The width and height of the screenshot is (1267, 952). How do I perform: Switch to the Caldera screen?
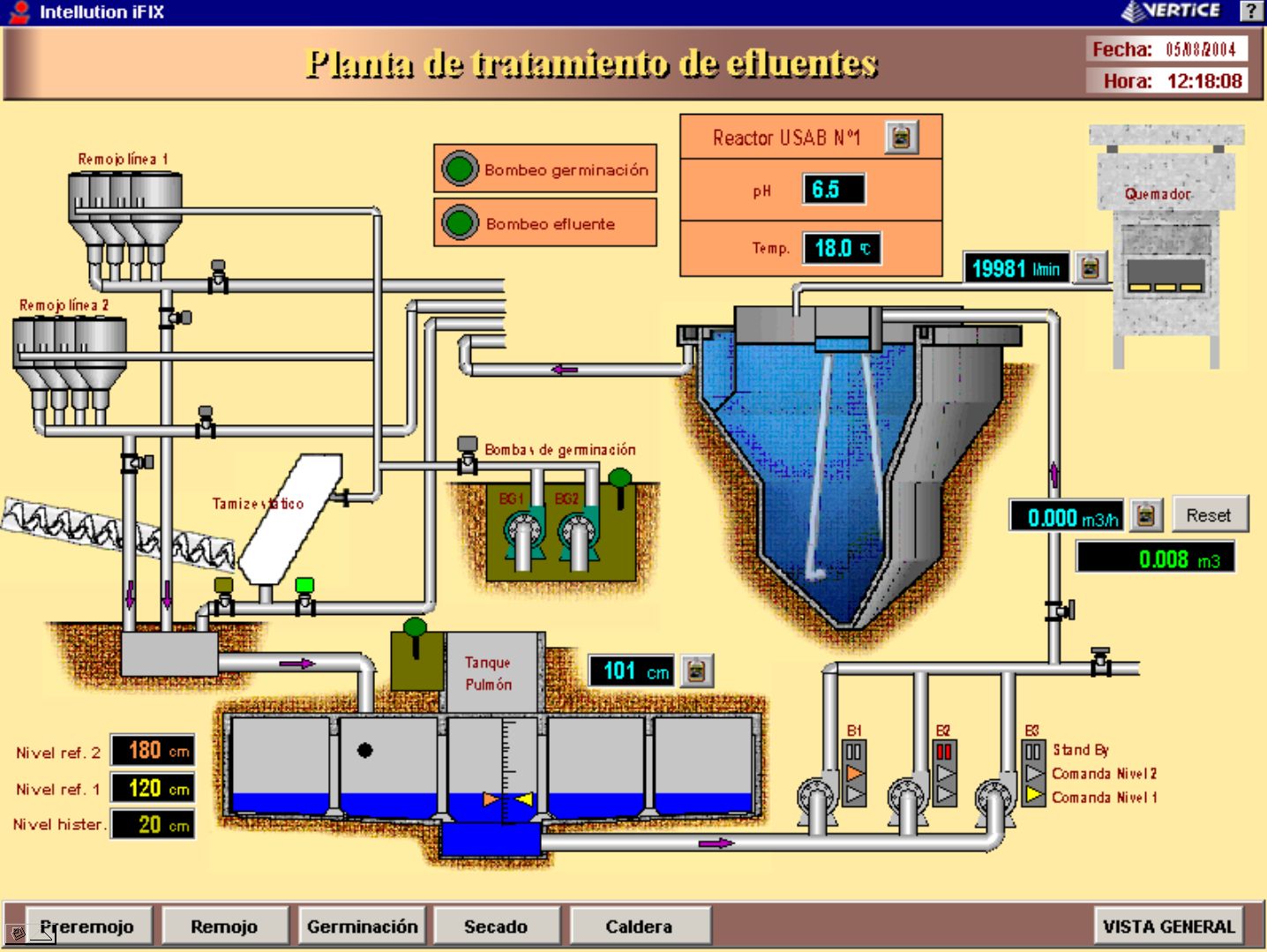coord(639,926)
